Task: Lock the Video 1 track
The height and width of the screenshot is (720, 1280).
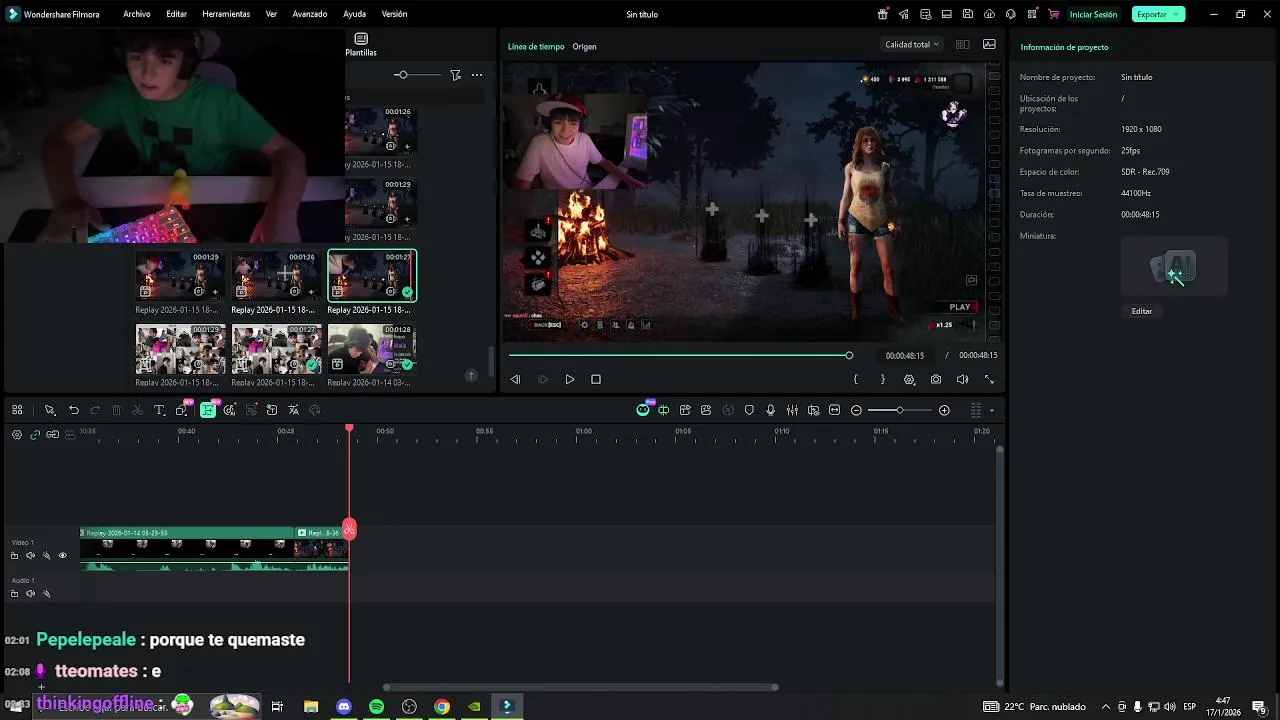Action: (x=14, y=556)
